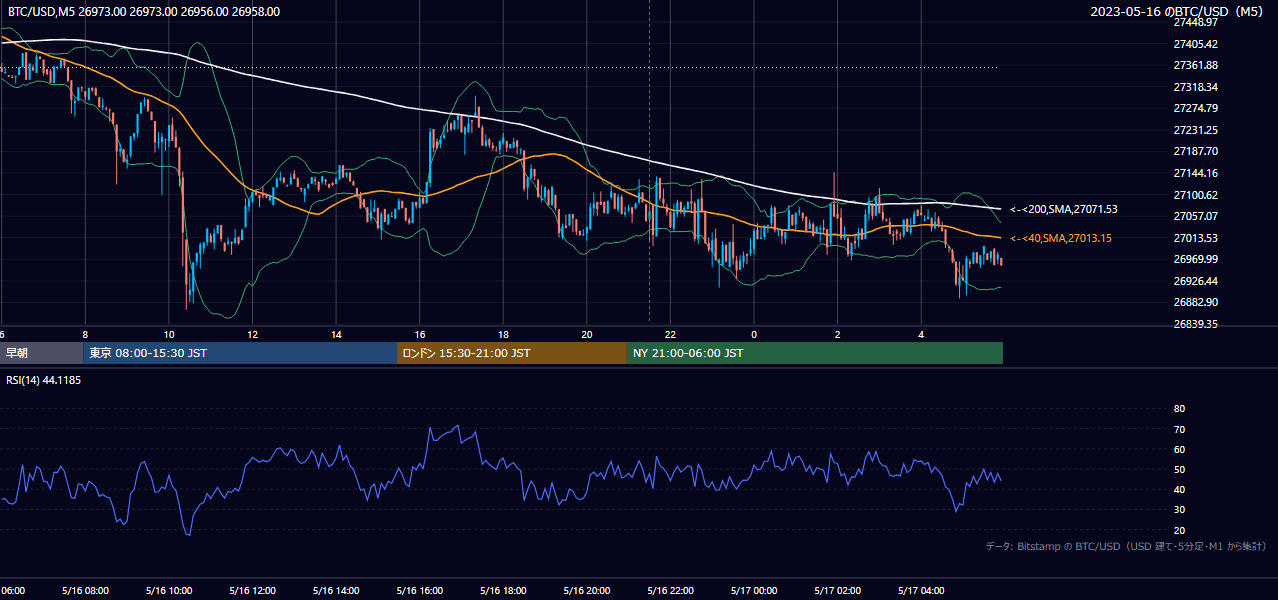
Task: Select the ロンドン 15:30-21:00 JST session bar
Action: [x=512, y=353]
